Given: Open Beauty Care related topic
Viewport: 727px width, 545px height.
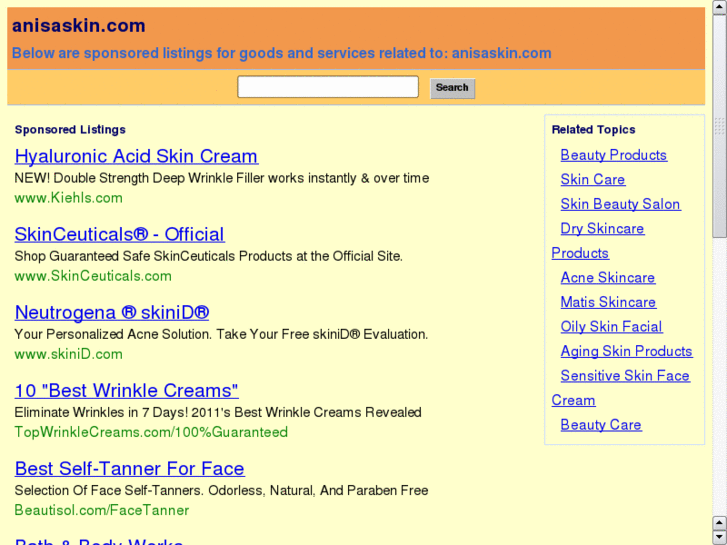Looking at the screenshot, I should pyautogui.click(x=601, y=425).
